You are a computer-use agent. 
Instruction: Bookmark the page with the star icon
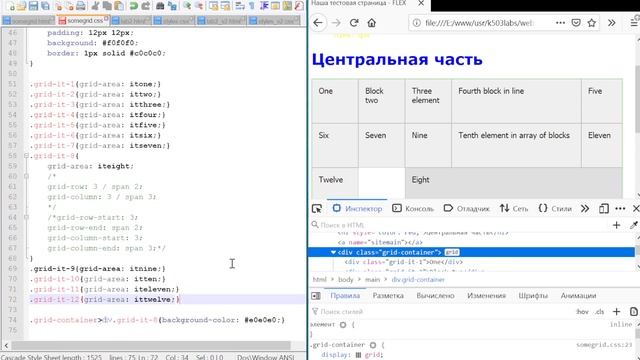click(591, 23)
